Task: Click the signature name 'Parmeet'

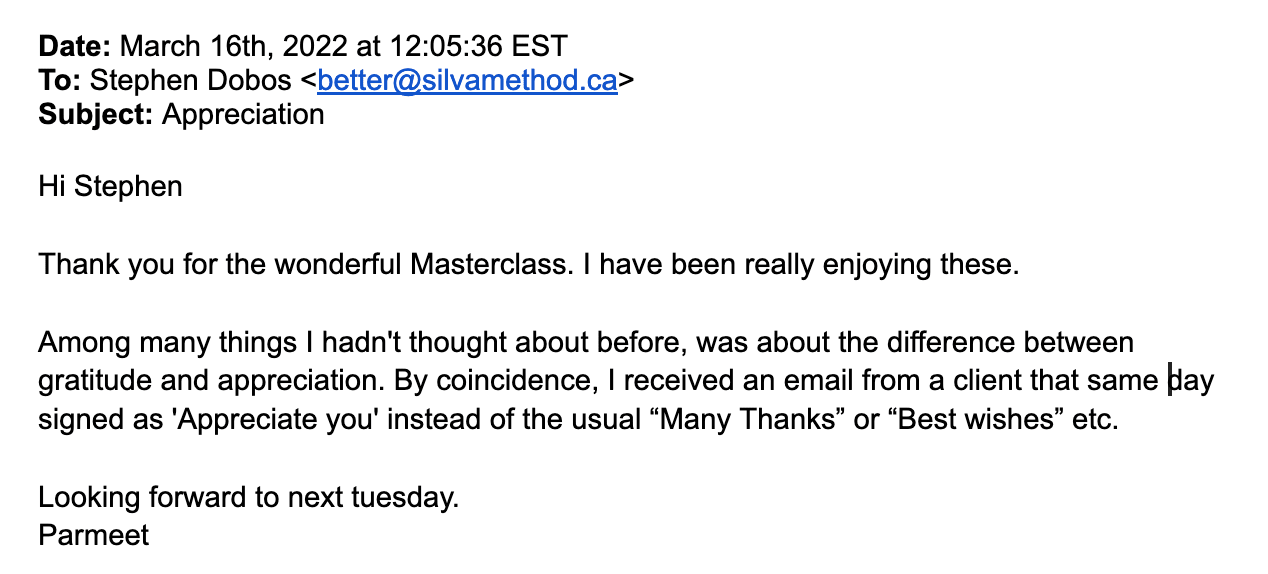Action: tap(94, 534)
